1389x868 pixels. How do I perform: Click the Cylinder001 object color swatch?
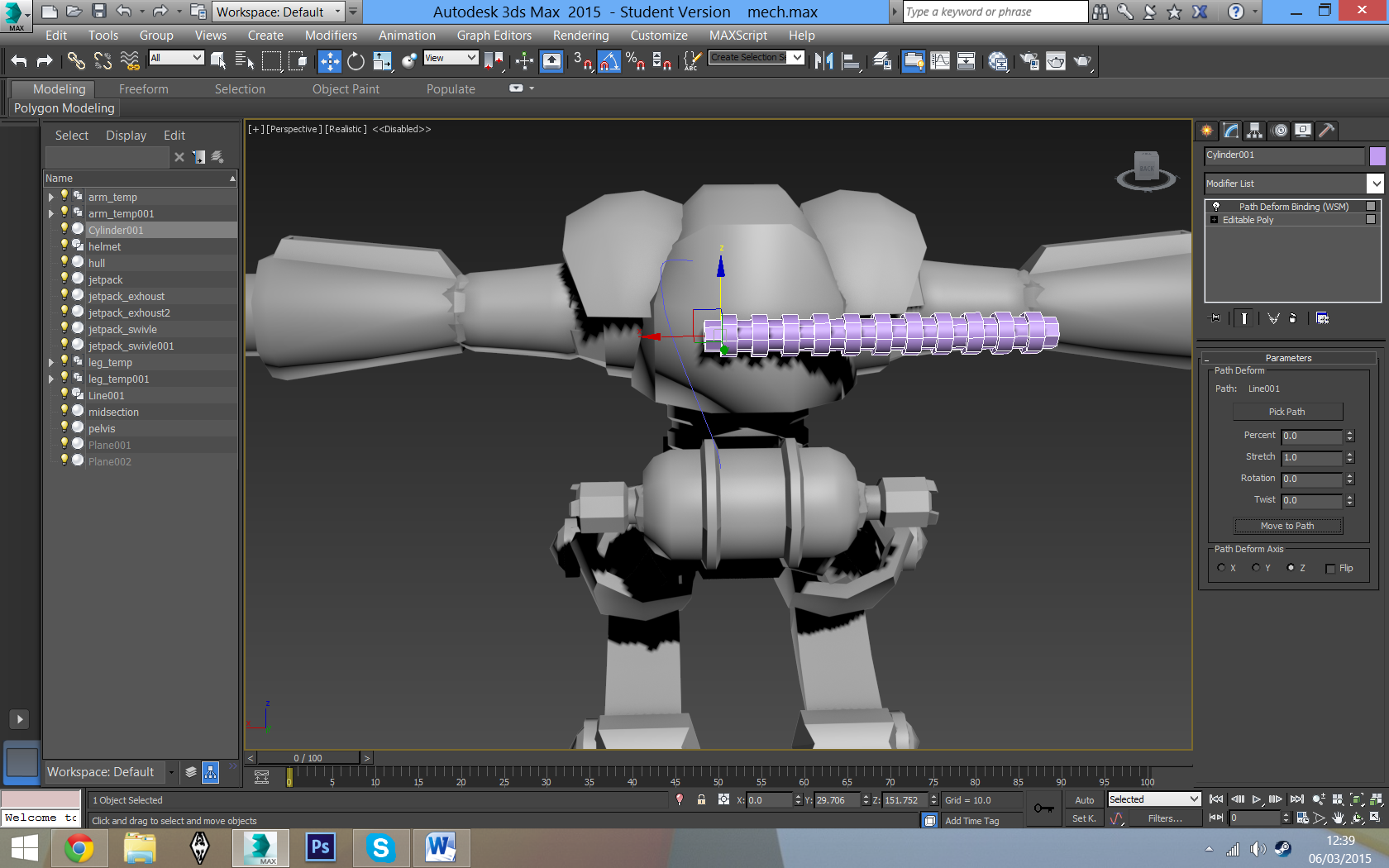1377,155
